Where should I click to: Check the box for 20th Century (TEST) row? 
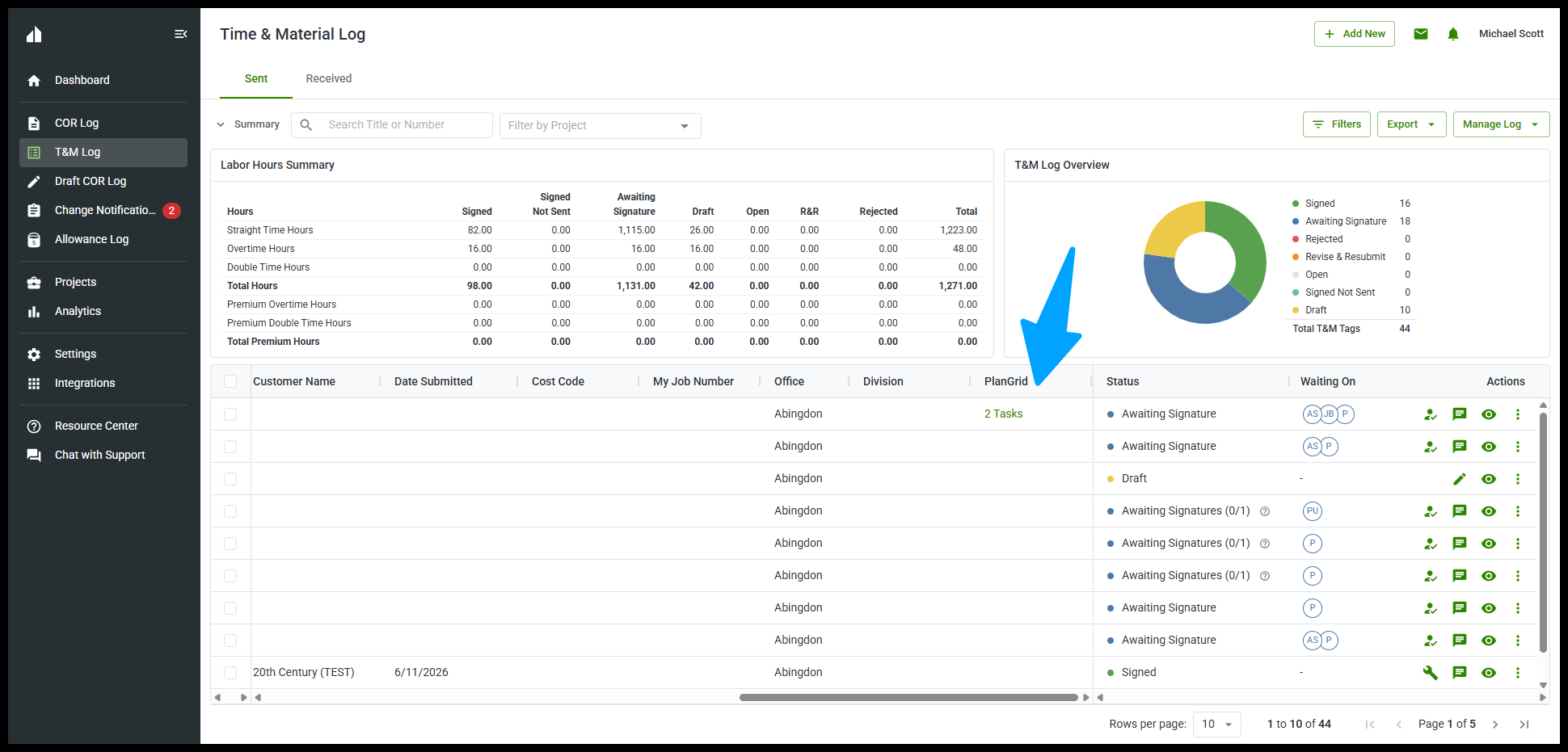pyautogui.click(x=230, y=673)
